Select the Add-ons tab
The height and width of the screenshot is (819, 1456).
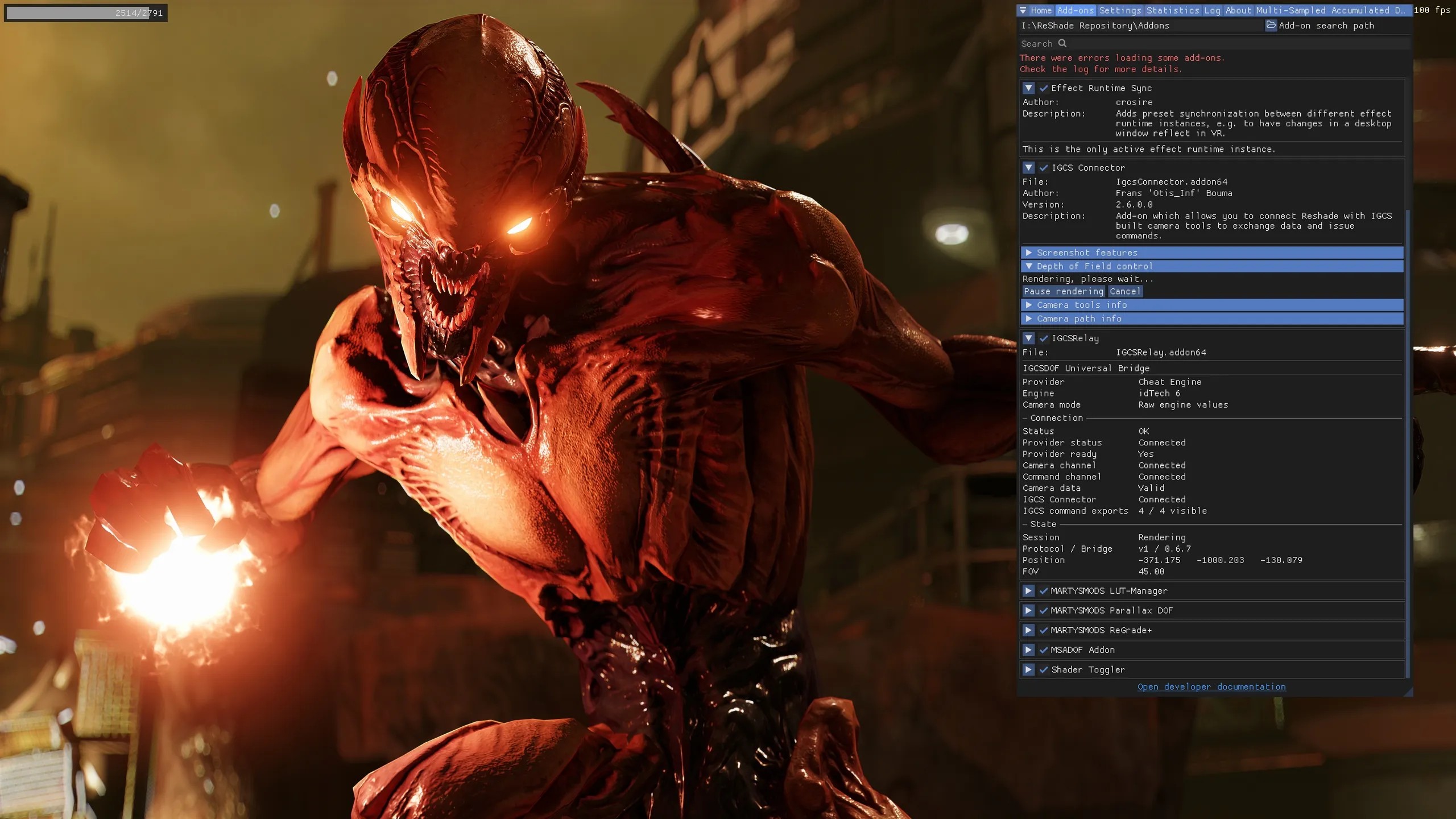[1075, 10]
